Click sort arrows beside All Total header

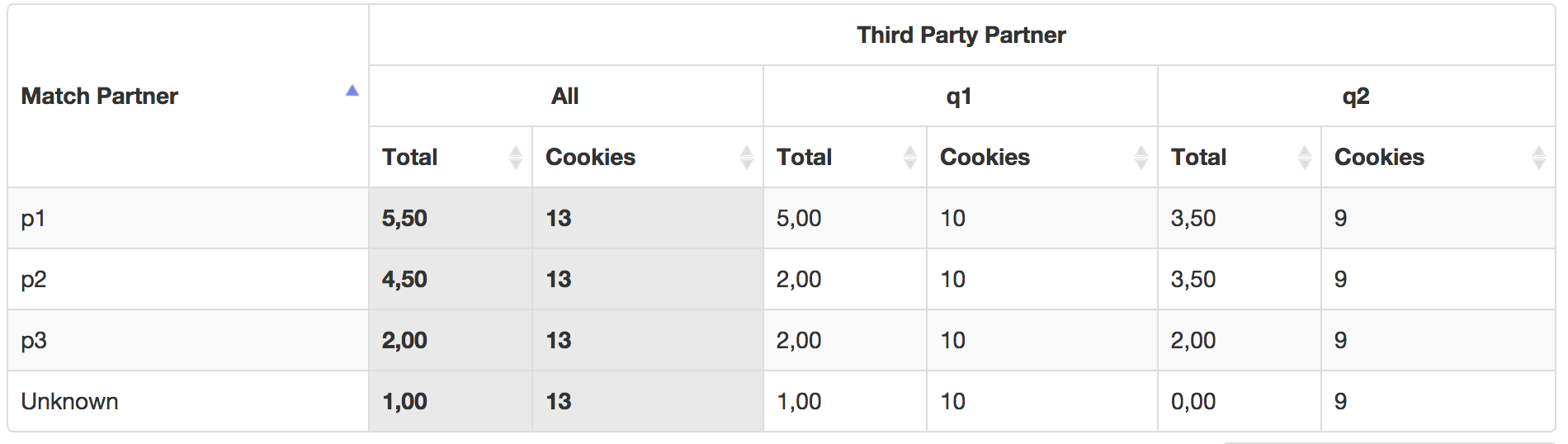[x=516, y=157]
